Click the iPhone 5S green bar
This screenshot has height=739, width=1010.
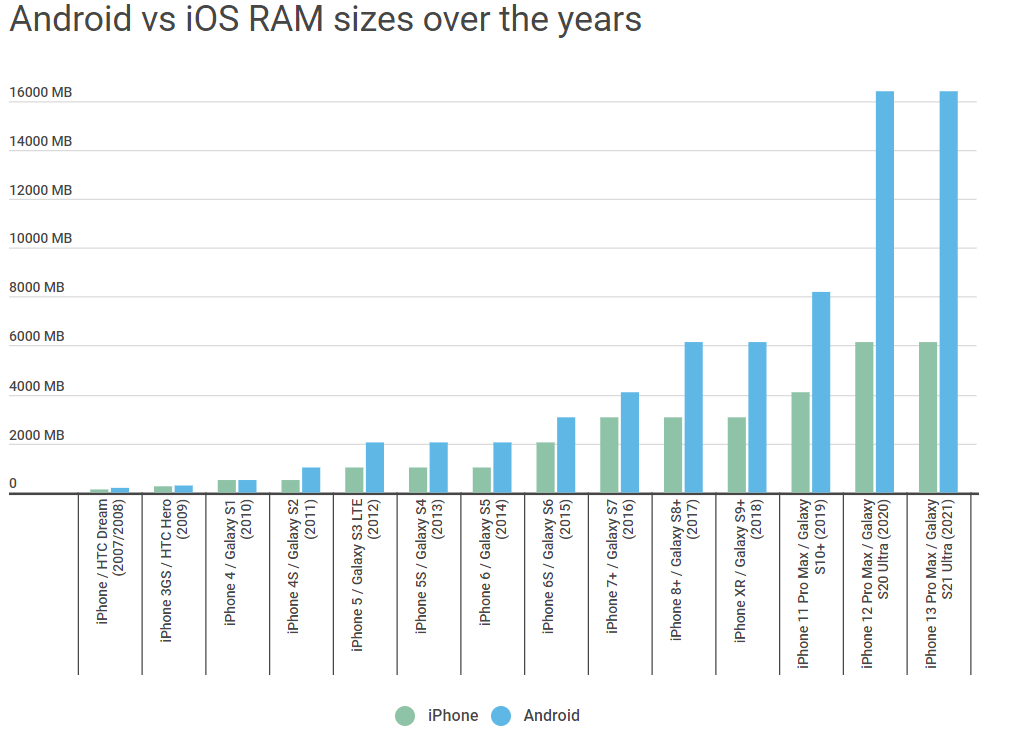pyautogui.click(x=417, y=480)
